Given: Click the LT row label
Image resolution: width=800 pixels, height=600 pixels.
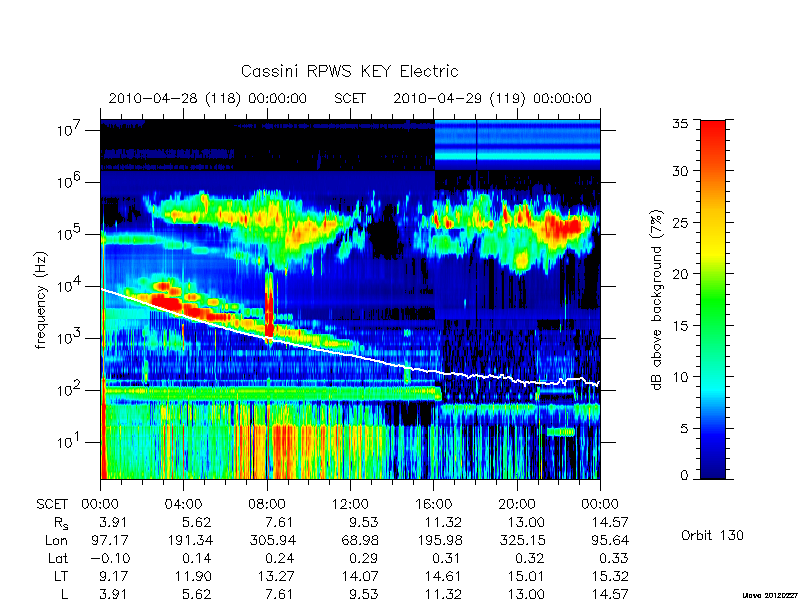Looking at the screenshot, I should point(61,576).
